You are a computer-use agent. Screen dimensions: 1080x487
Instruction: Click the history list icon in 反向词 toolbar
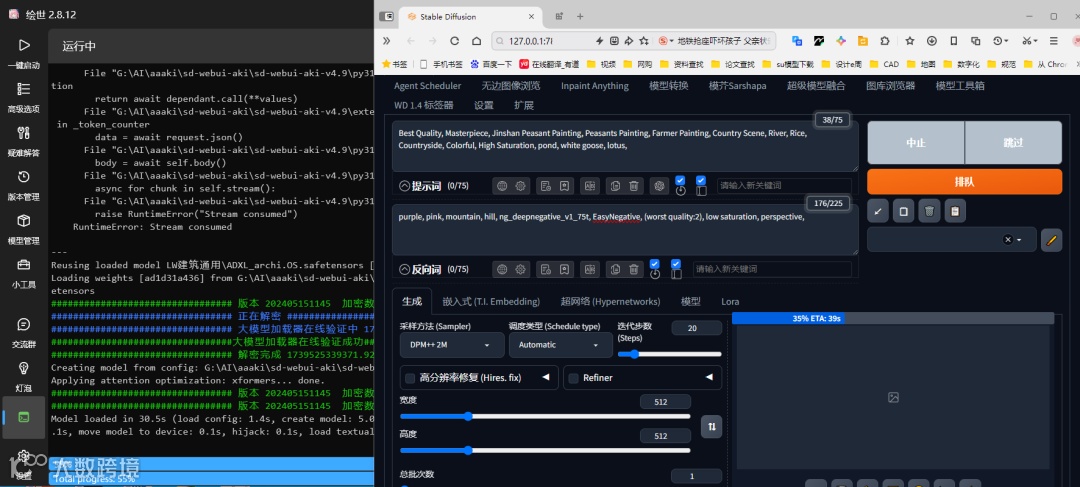coord(546,269)
